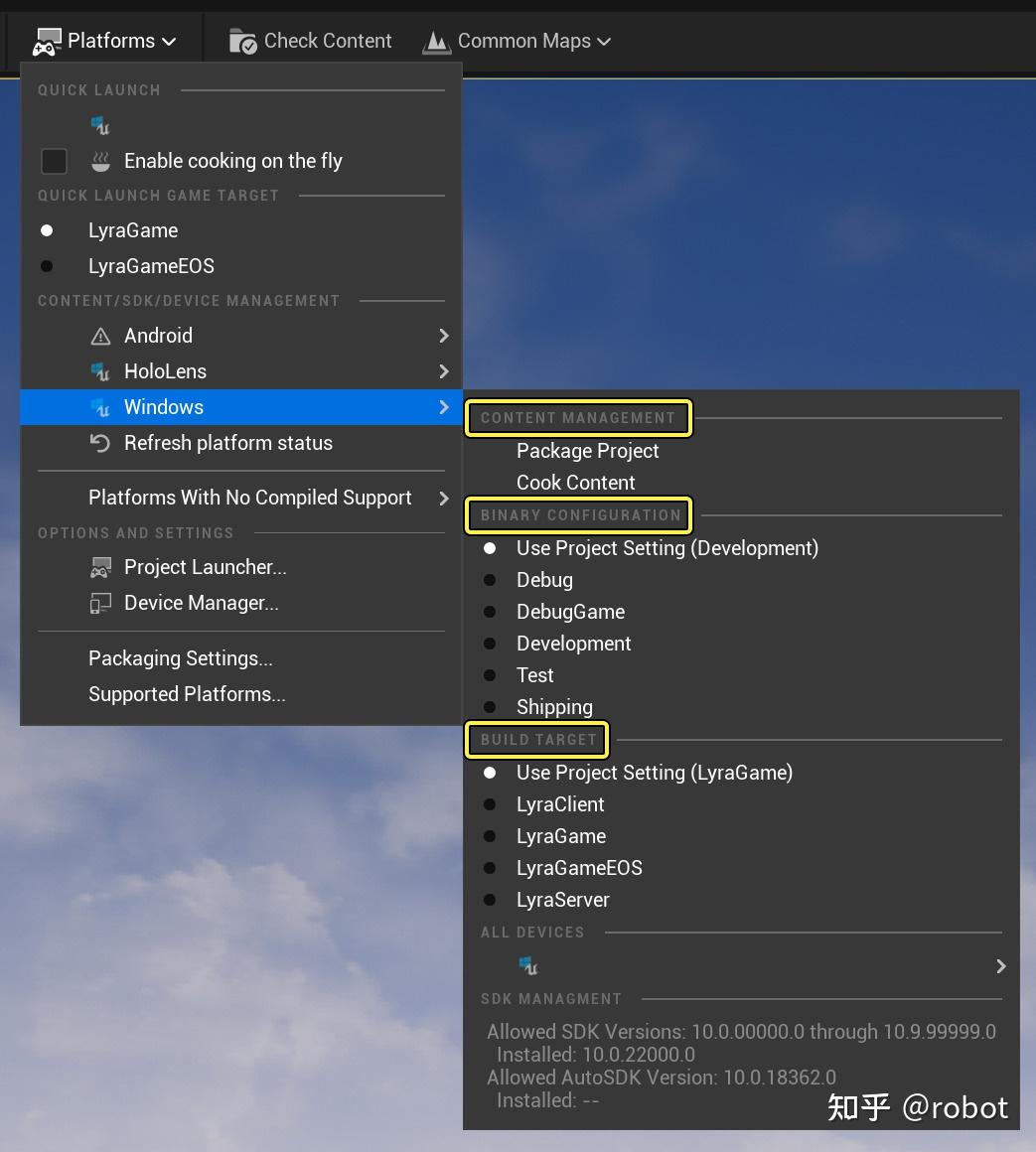Open Project Launcher via its icon
The image size is (1036, 1152).
click(x=100, y=567)
